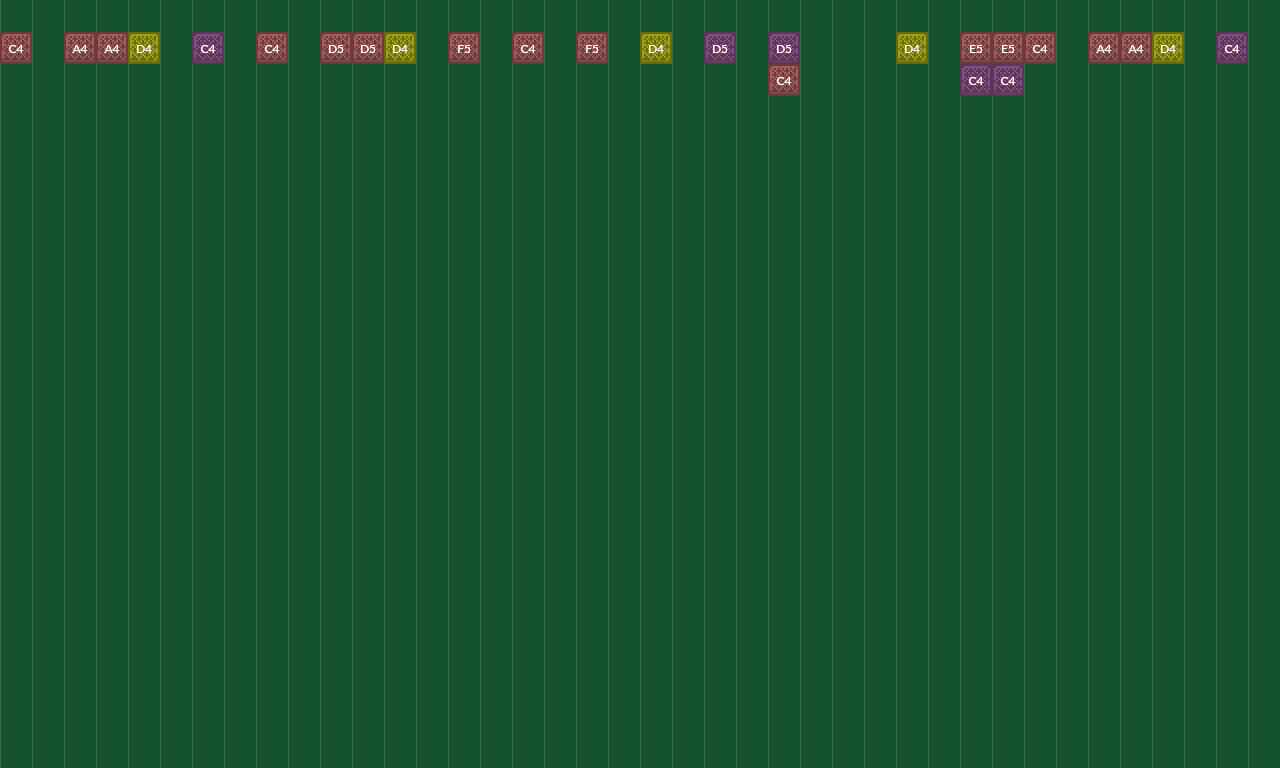
Task: Click the red C4 beneath the purple D5
Action: tap(784, 80)
